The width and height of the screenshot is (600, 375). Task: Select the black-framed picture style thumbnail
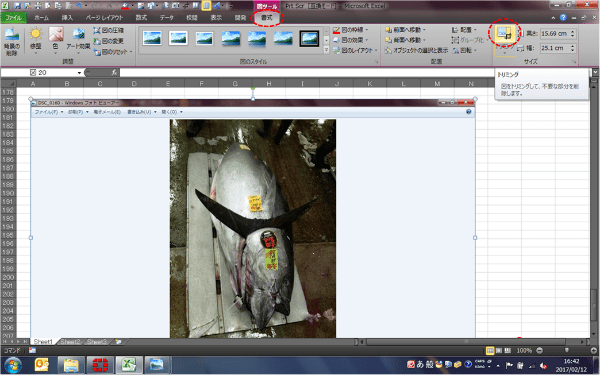click(x=309, y=38)
